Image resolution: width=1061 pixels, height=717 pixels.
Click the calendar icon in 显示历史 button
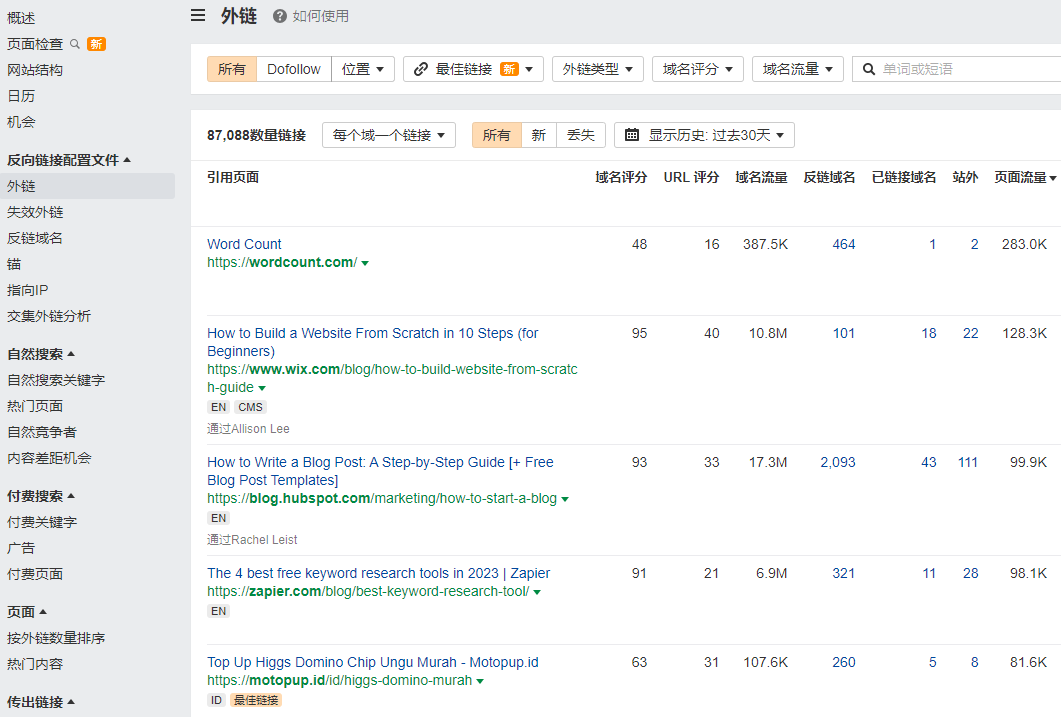pyautogui.click(x=633, y=135)
